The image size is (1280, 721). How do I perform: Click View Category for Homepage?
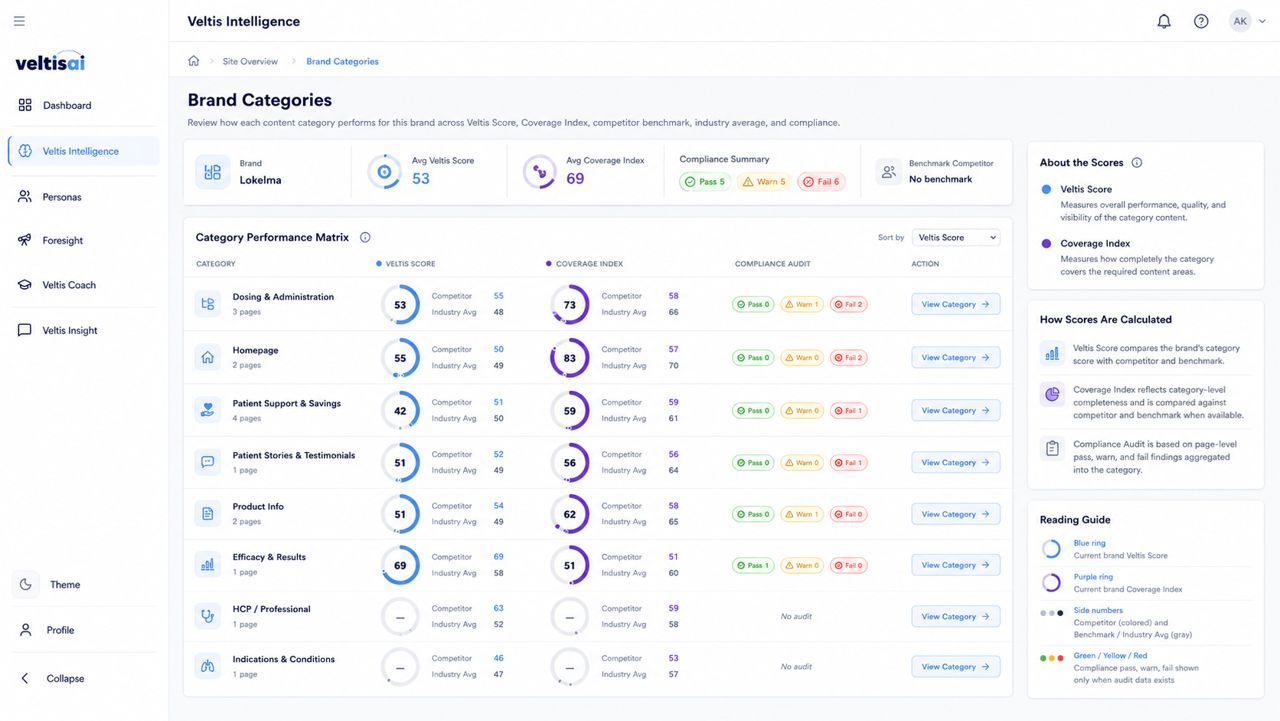click(x=955, y=357)
